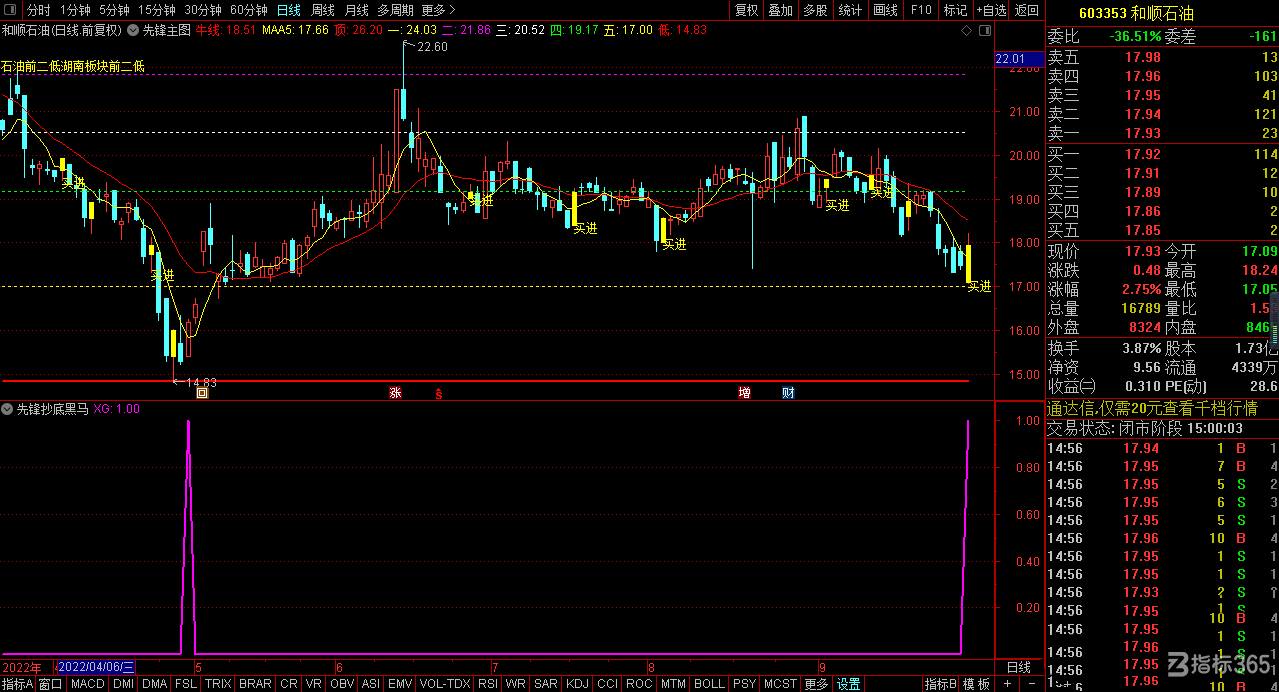The image size is (1279, 692).
Task: Select the 日线 daily tab
Action: pos(288,10)
